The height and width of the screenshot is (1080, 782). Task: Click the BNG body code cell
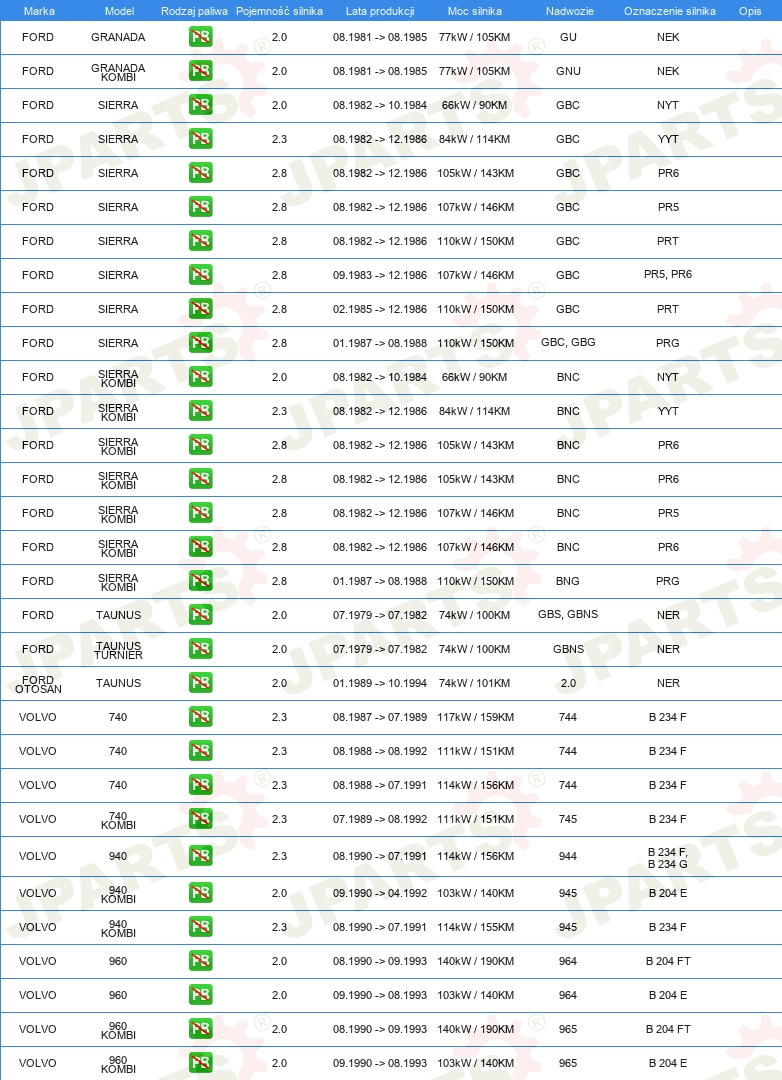point(568,581)
